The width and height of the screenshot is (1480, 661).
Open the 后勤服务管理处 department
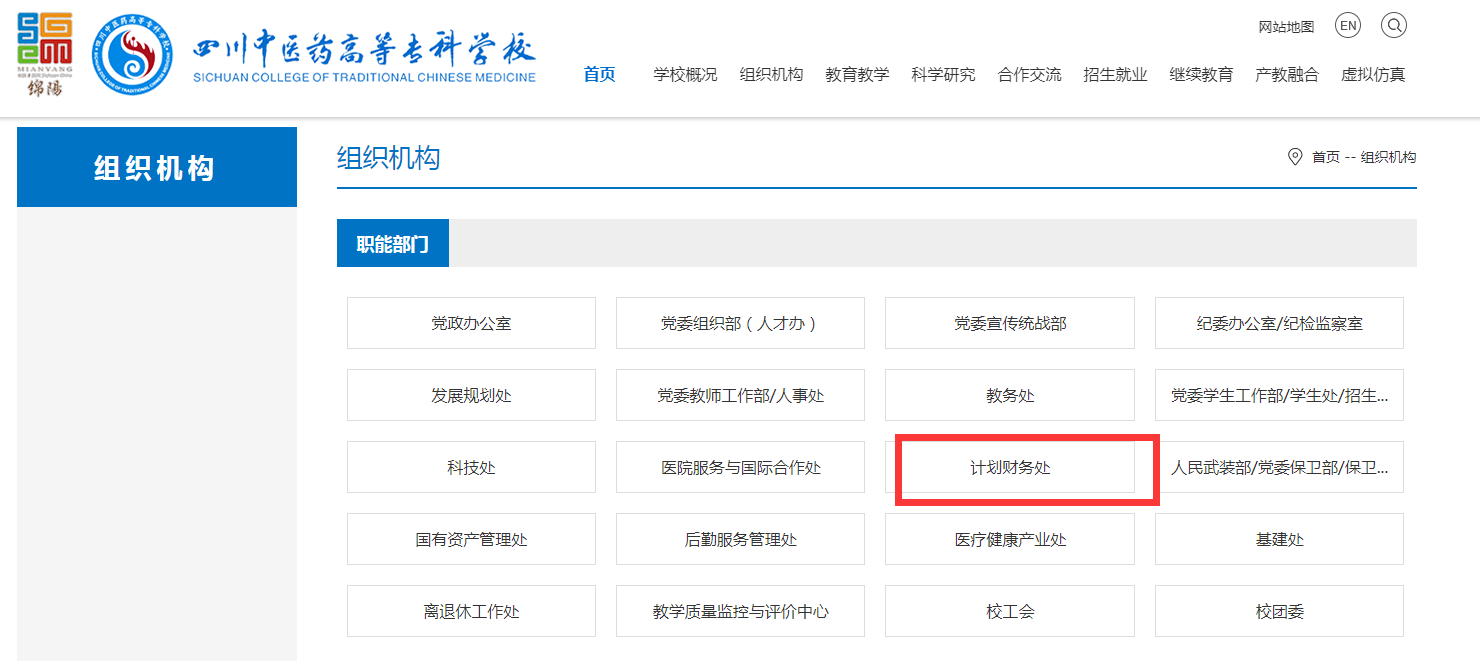pyautogui.click(x=740, y=540)
